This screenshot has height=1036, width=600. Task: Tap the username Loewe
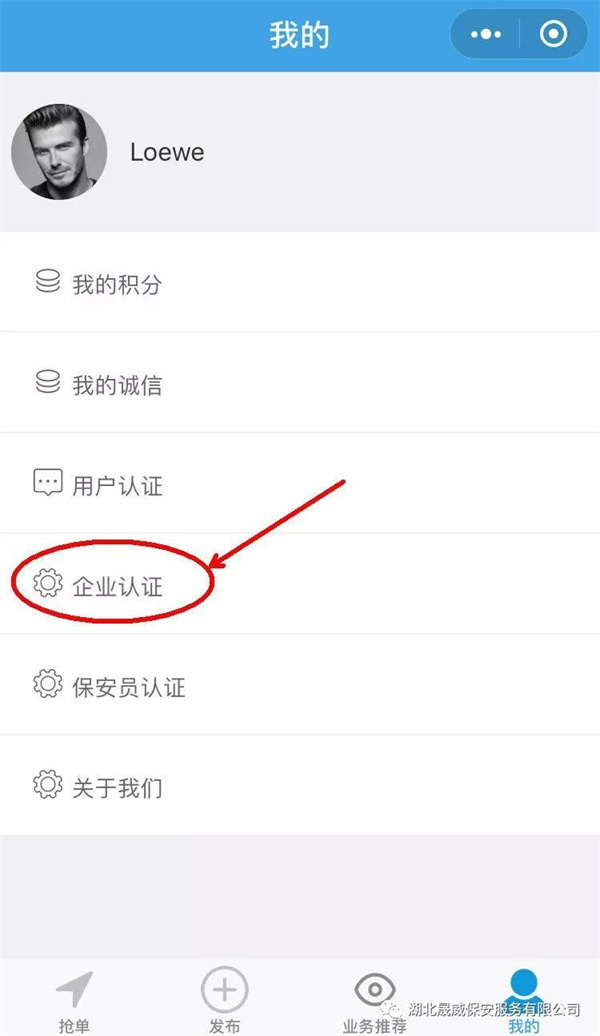[x=167, y=152]
